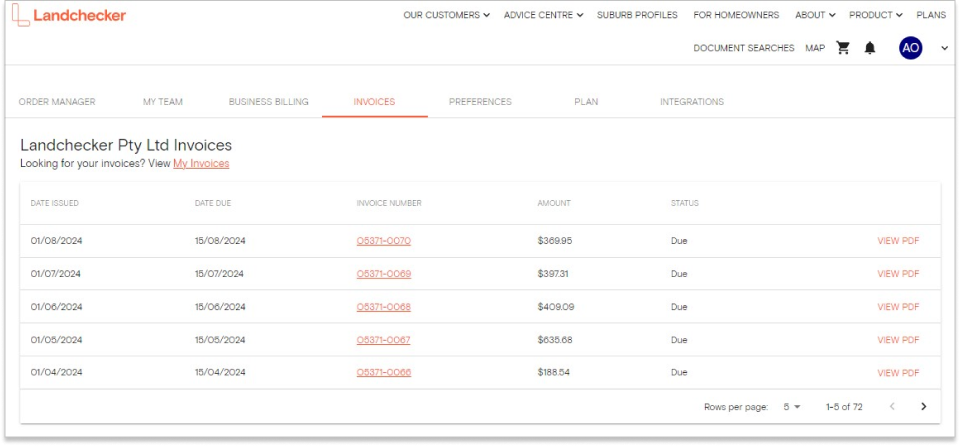Click due date 15/08/2024

(220, 241)
